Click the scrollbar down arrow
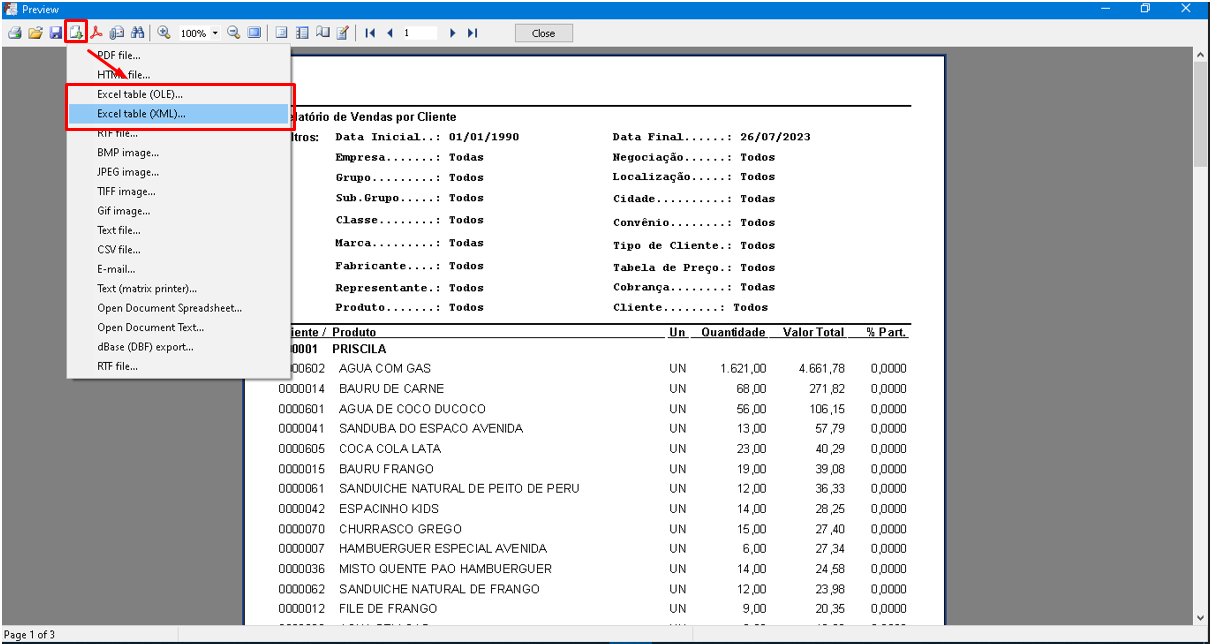 [1201, 618]
